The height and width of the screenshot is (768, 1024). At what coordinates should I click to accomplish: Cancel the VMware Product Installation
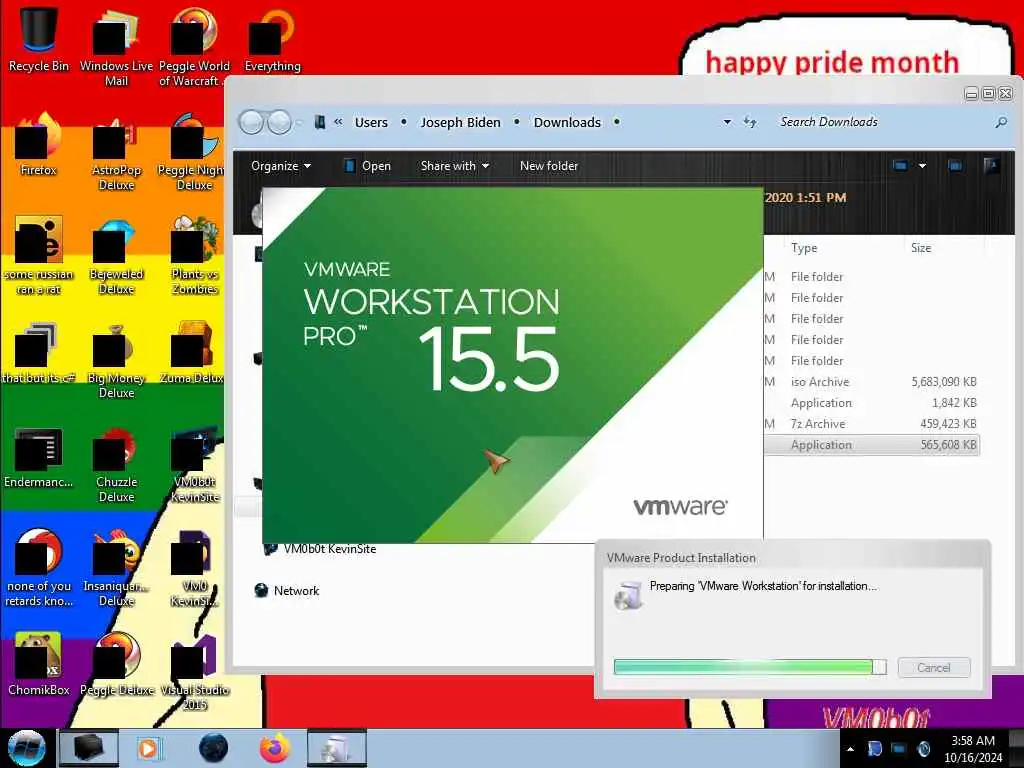click(x=934, y=667)
